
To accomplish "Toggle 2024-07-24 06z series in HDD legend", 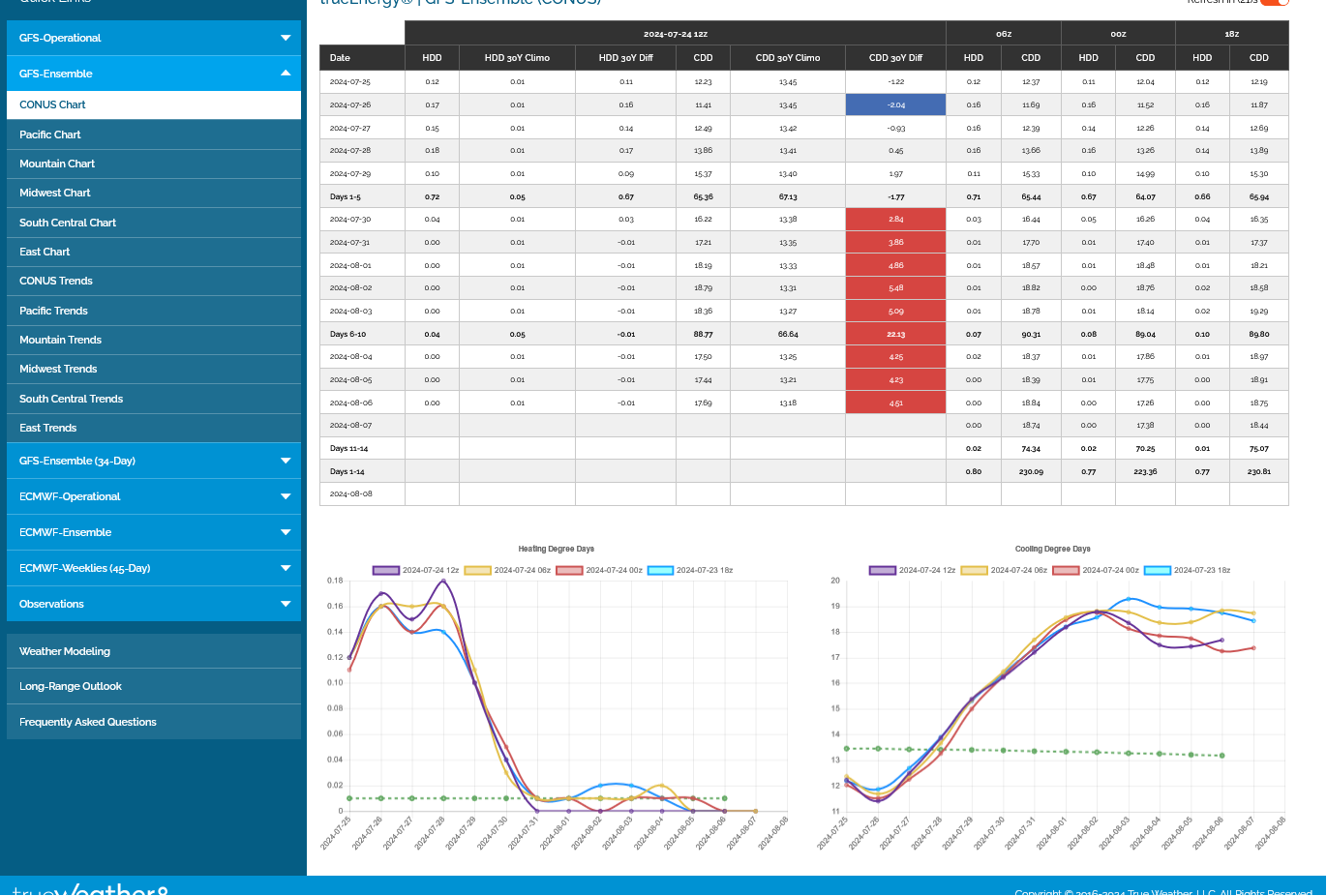I will pyautogui.click(x=507, y=570).
